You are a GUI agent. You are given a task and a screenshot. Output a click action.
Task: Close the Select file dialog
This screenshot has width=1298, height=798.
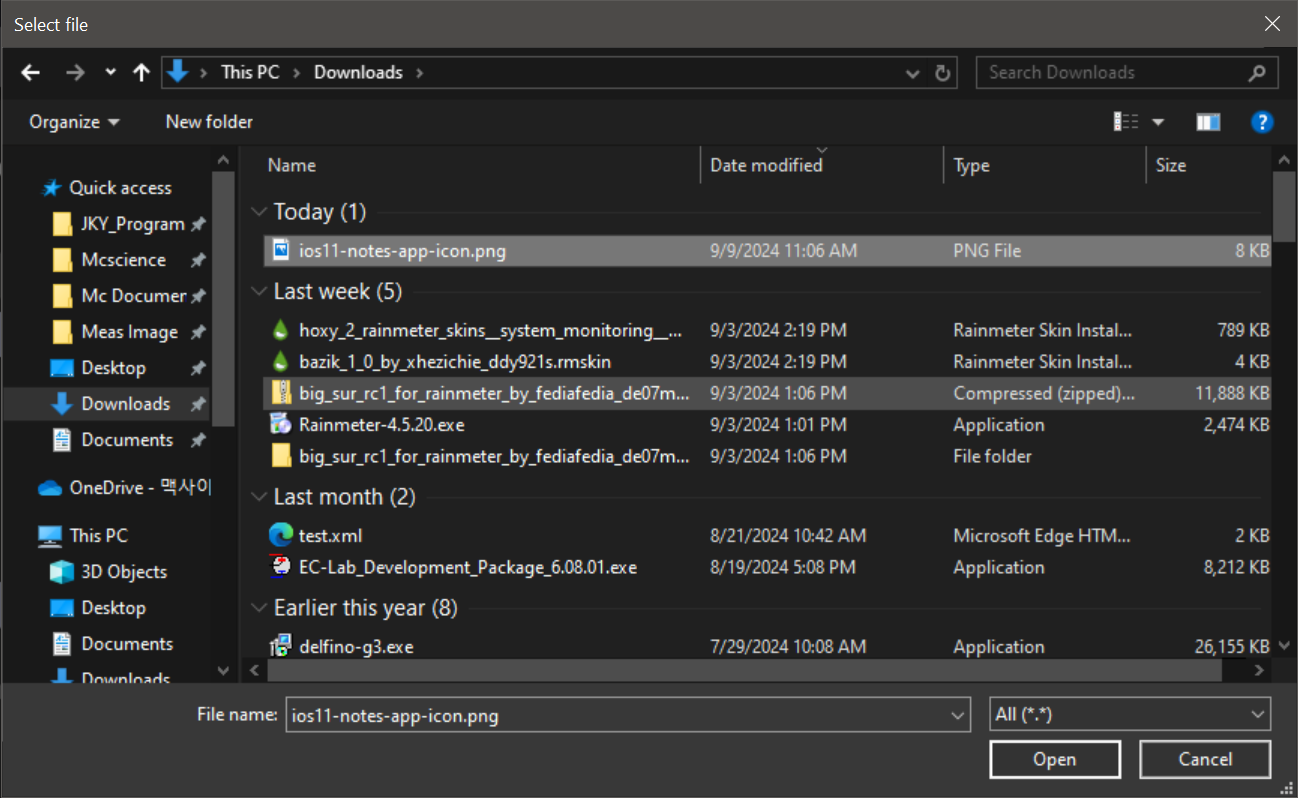pyautogui.click(x=1272, y=24)
